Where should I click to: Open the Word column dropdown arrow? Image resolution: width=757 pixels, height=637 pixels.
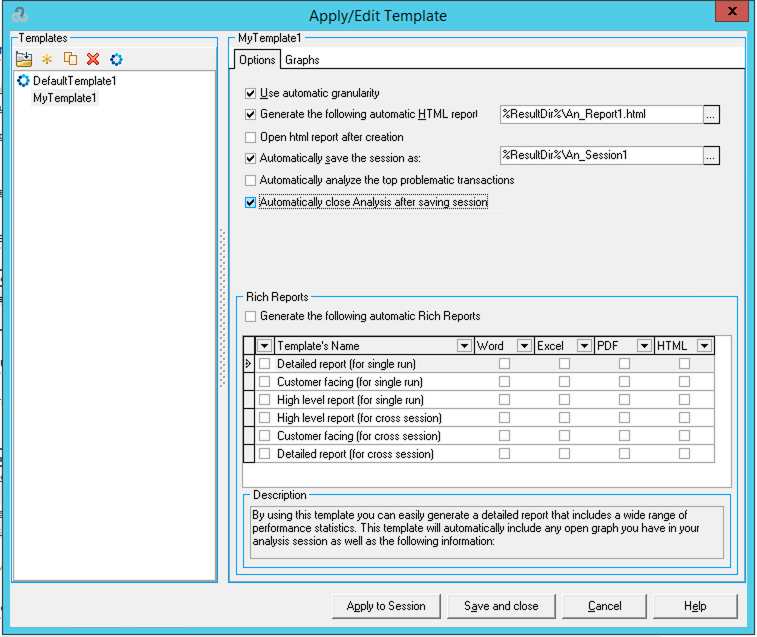click(x=524, y=346)
